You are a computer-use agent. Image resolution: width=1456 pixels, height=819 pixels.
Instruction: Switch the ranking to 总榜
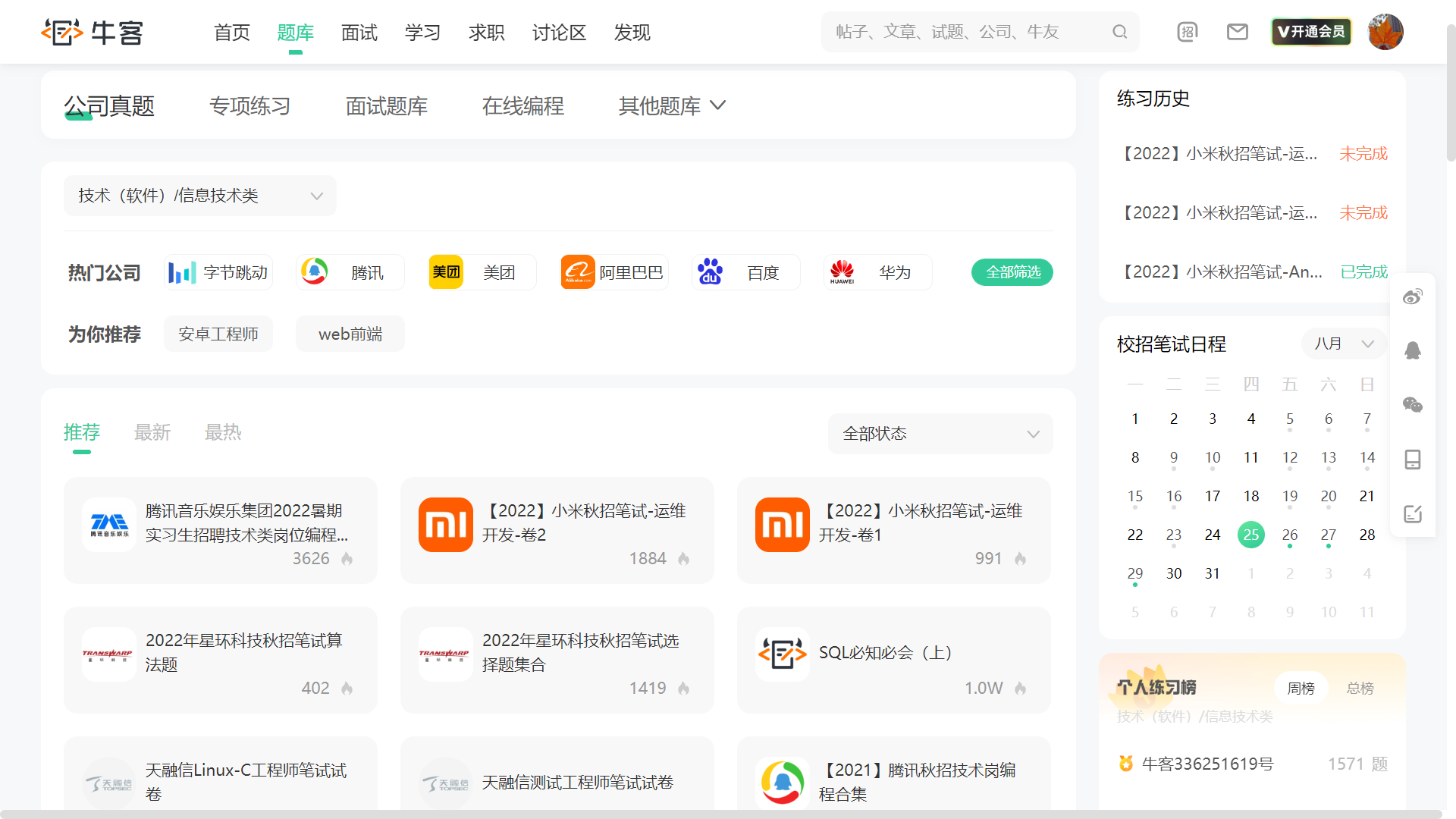pos(1360,688)
